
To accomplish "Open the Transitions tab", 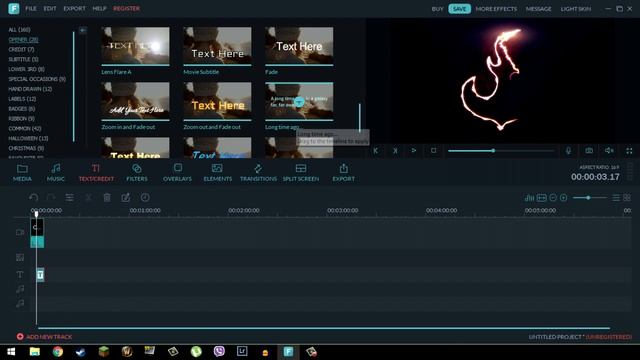I will point(258,172).
